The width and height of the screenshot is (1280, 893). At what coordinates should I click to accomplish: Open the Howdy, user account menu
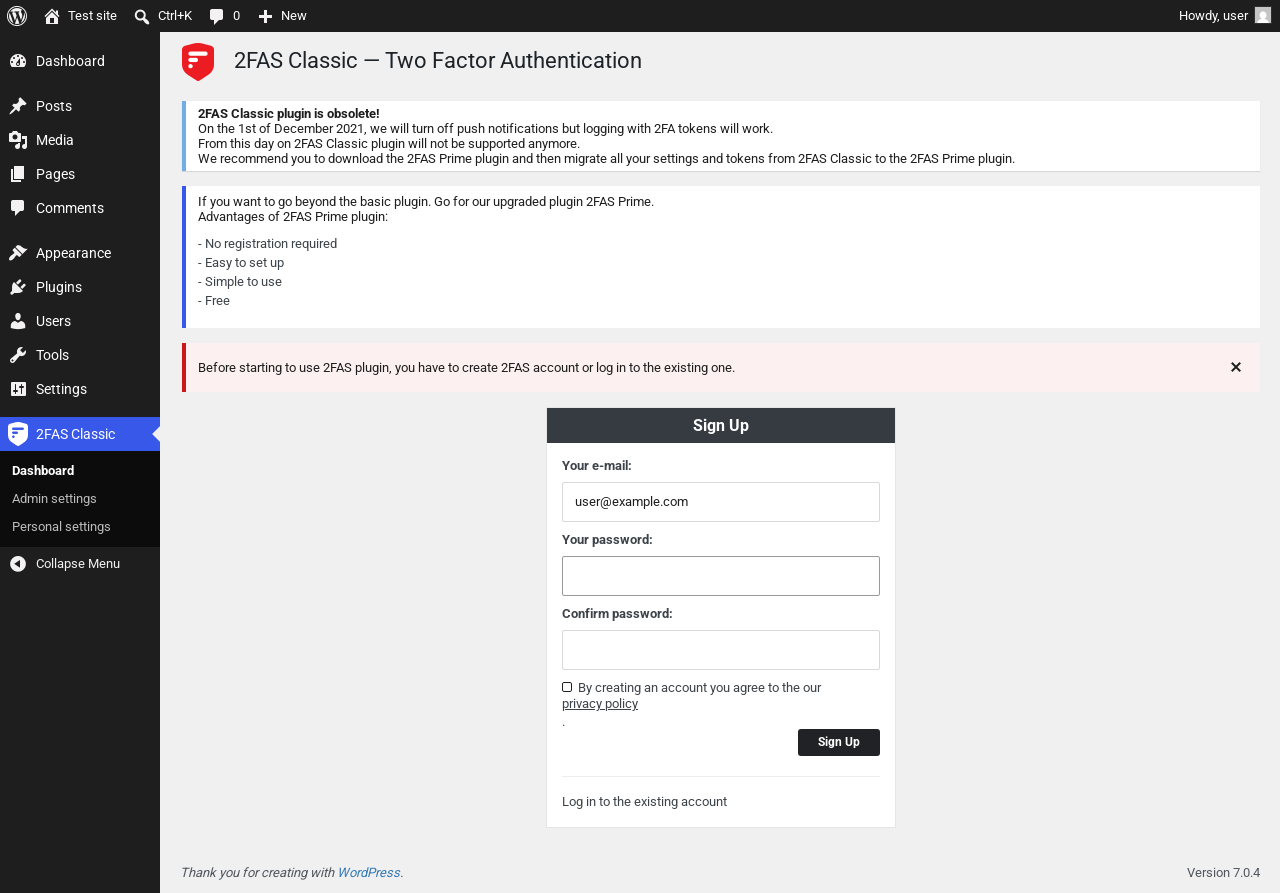1225,16
